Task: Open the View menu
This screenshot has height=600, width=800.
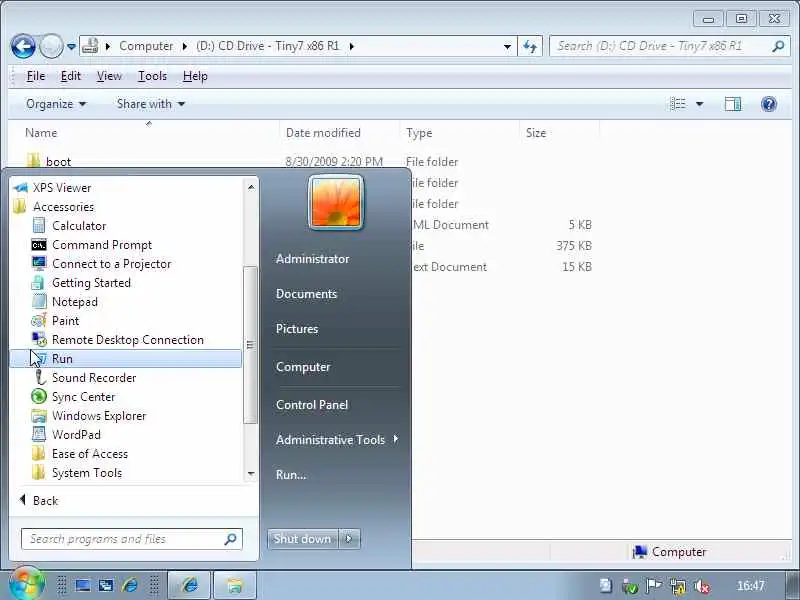Action: coord(109,76)
